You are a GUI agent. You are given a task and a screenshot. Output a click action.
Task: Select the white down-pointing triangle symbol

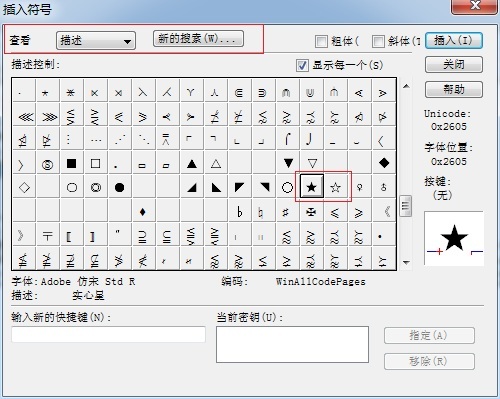pyautogui.click(x=312, y=163)
